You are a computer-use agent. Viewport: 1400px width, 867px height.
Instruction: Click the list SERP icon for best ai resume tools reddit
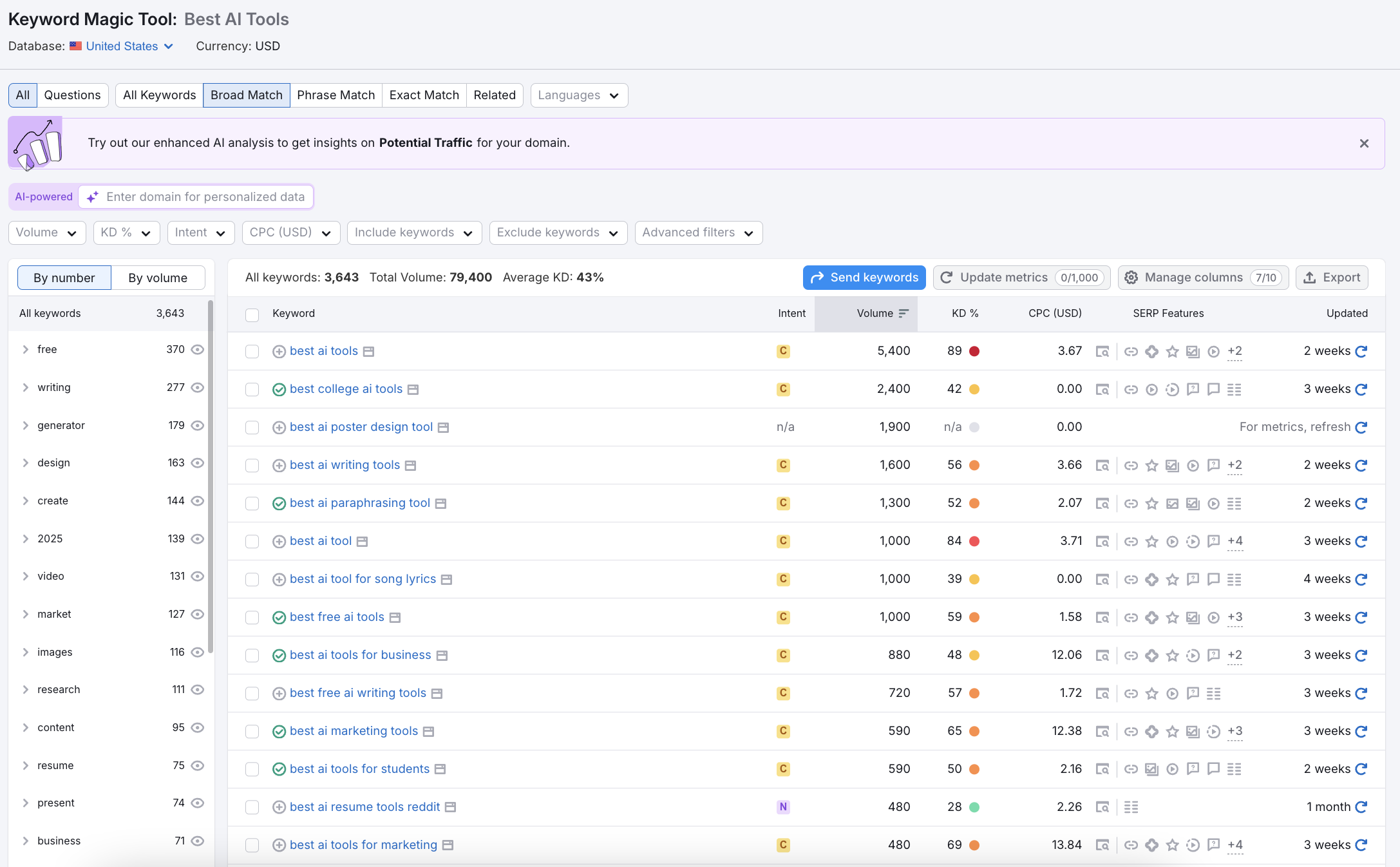point(1131,807)
